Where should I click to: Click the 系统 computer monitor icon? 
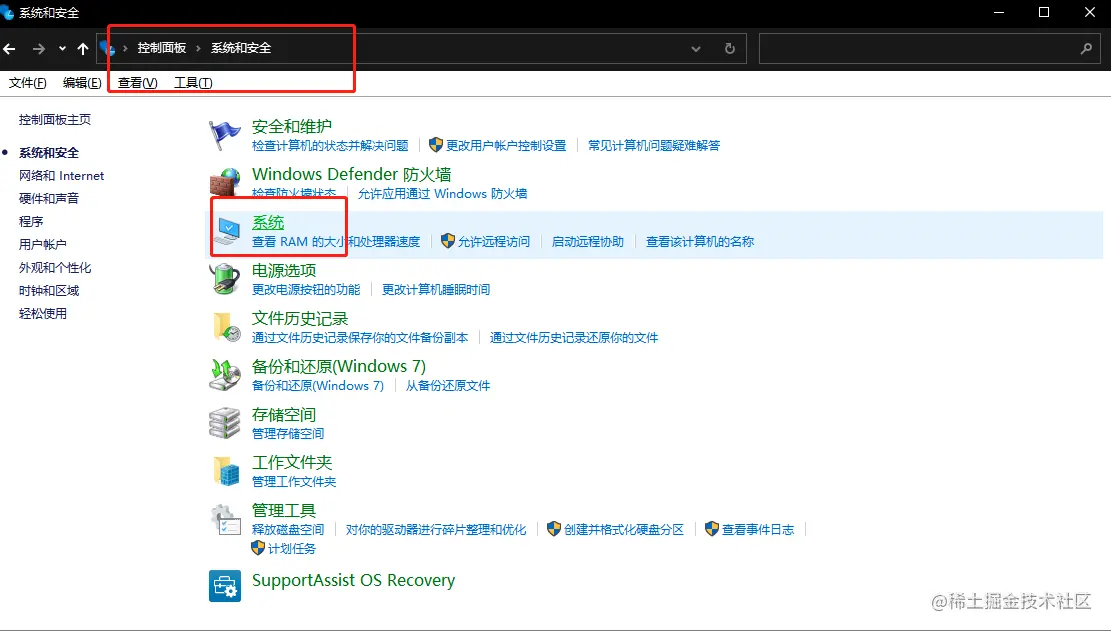point(227,231)
